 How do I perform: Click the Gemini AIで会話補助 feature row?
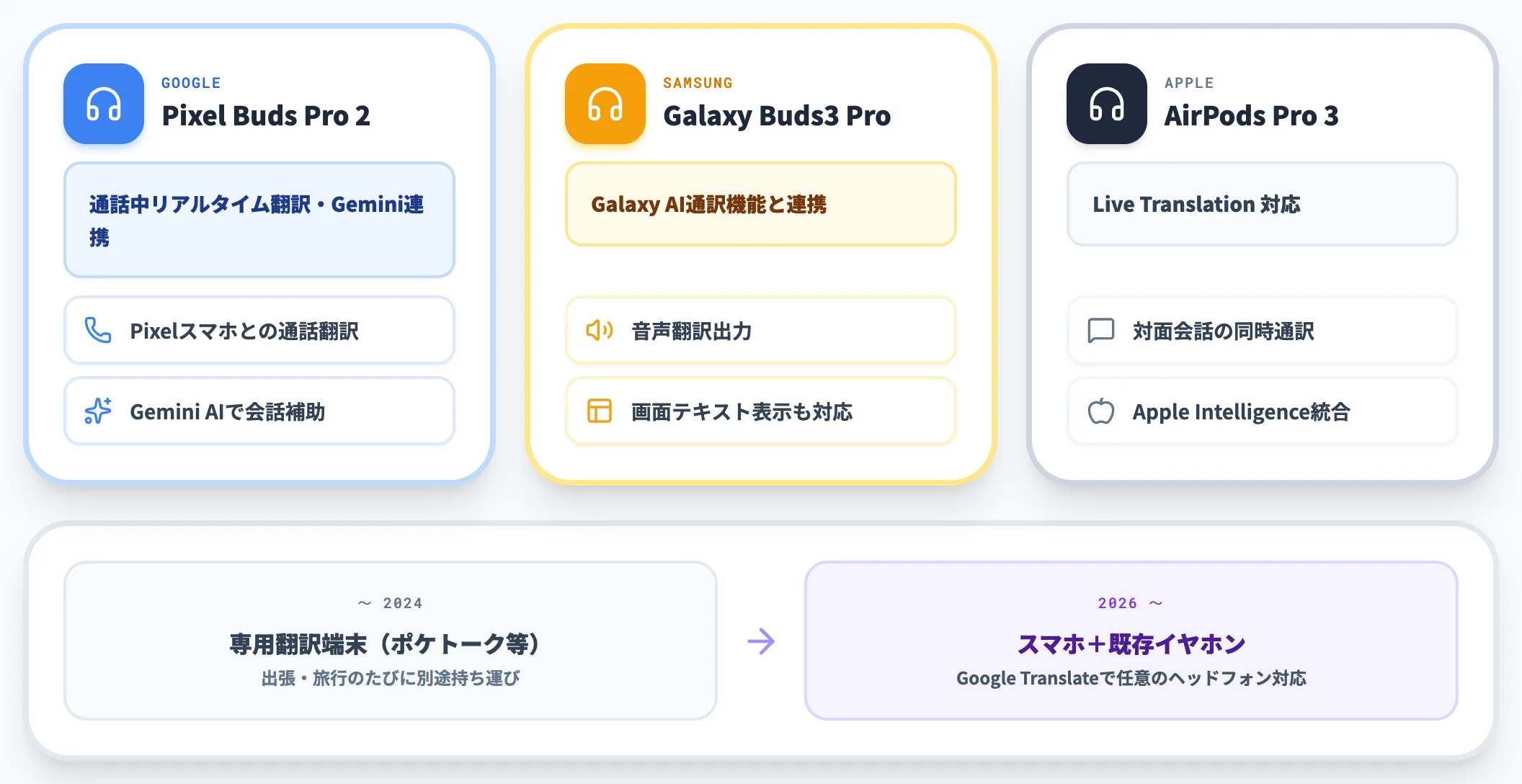259,411
